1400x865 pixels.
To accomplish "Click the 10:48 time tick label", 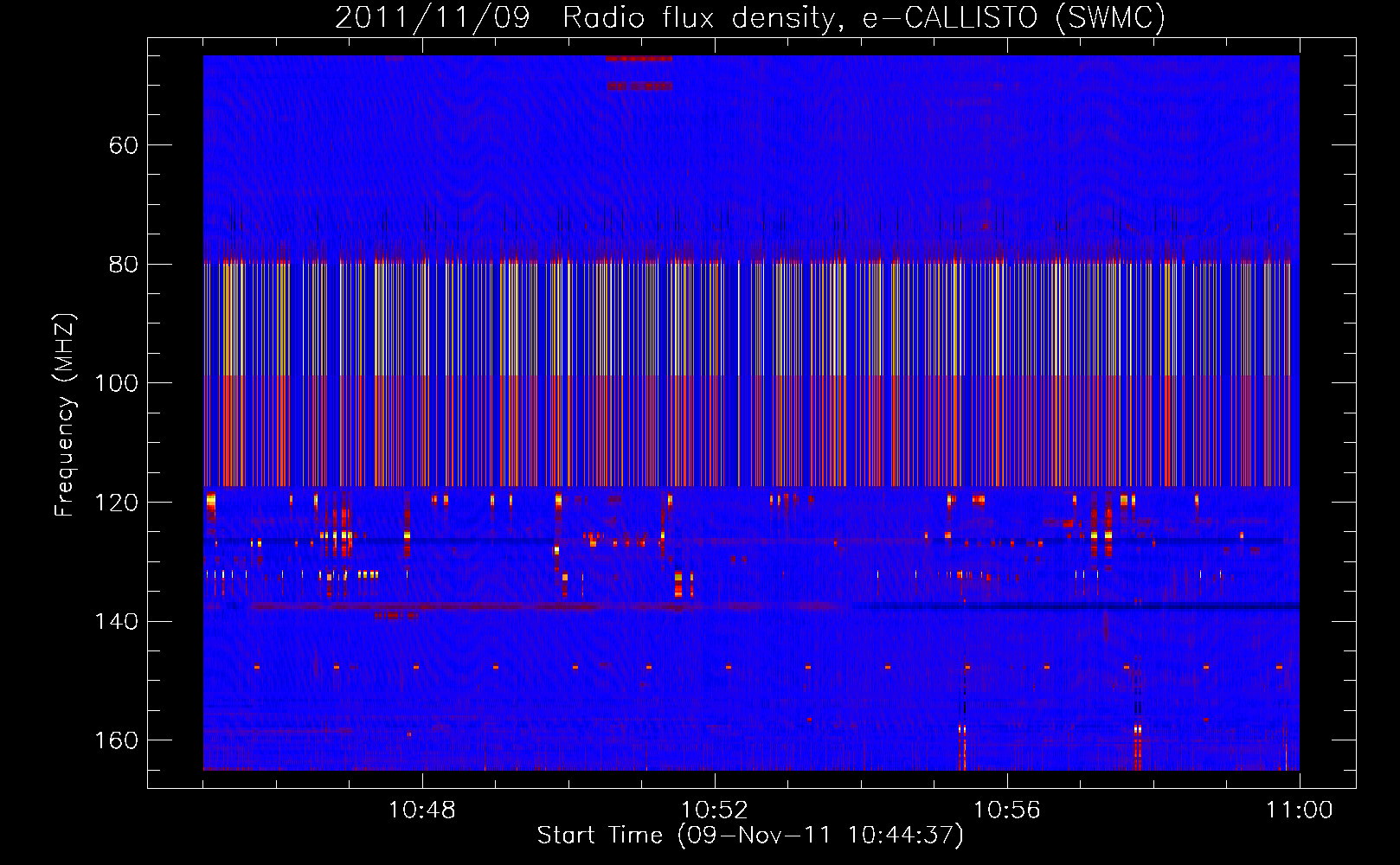I will pos(422,811).
